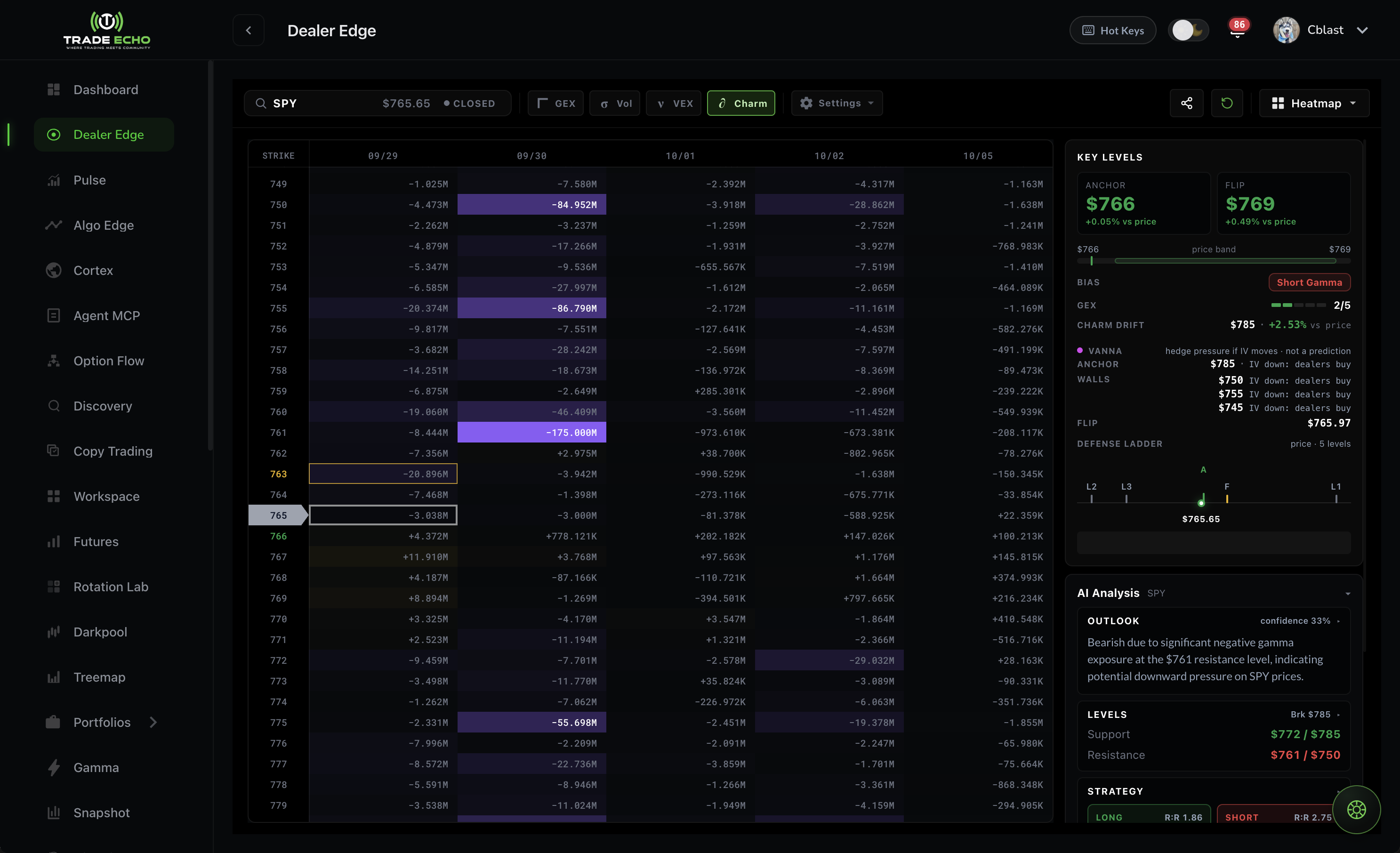Click the Snapshot bar chart icon

pos(53,813)
